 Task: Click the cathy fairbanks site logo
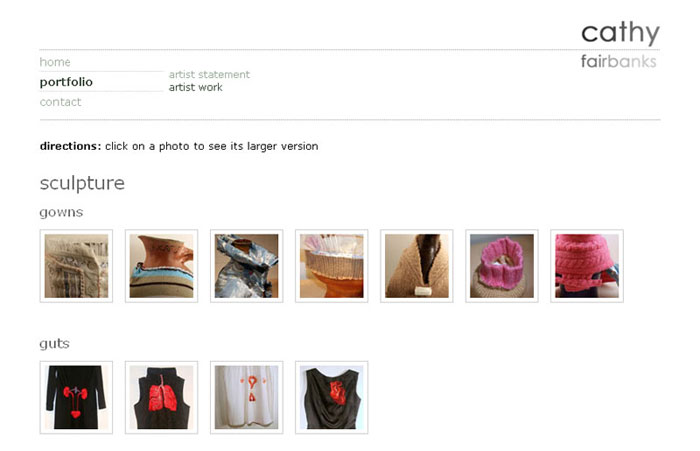(x=620, y=45)
